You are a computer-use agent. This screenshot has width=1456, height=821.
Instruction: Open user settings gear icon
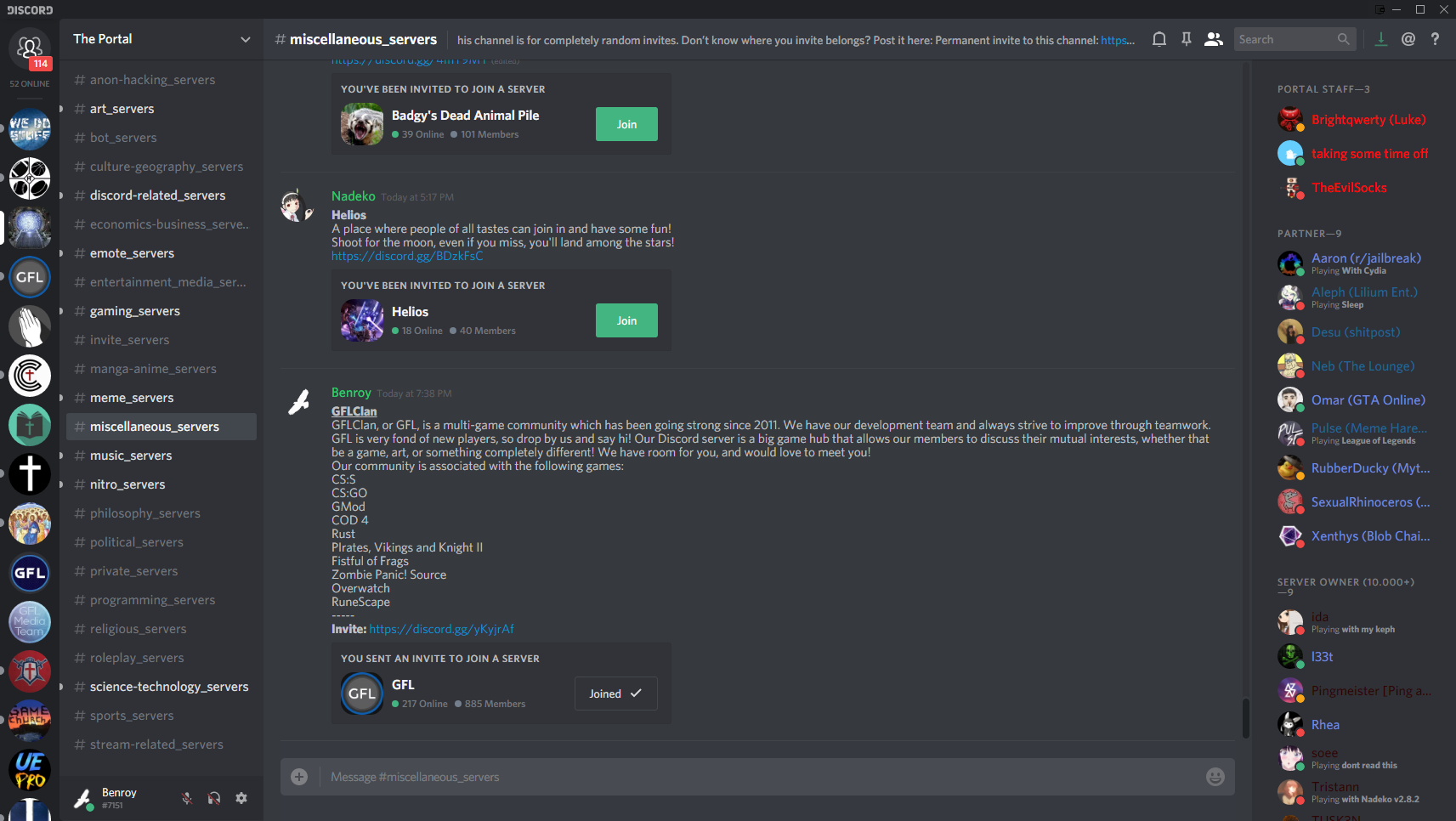241,798
